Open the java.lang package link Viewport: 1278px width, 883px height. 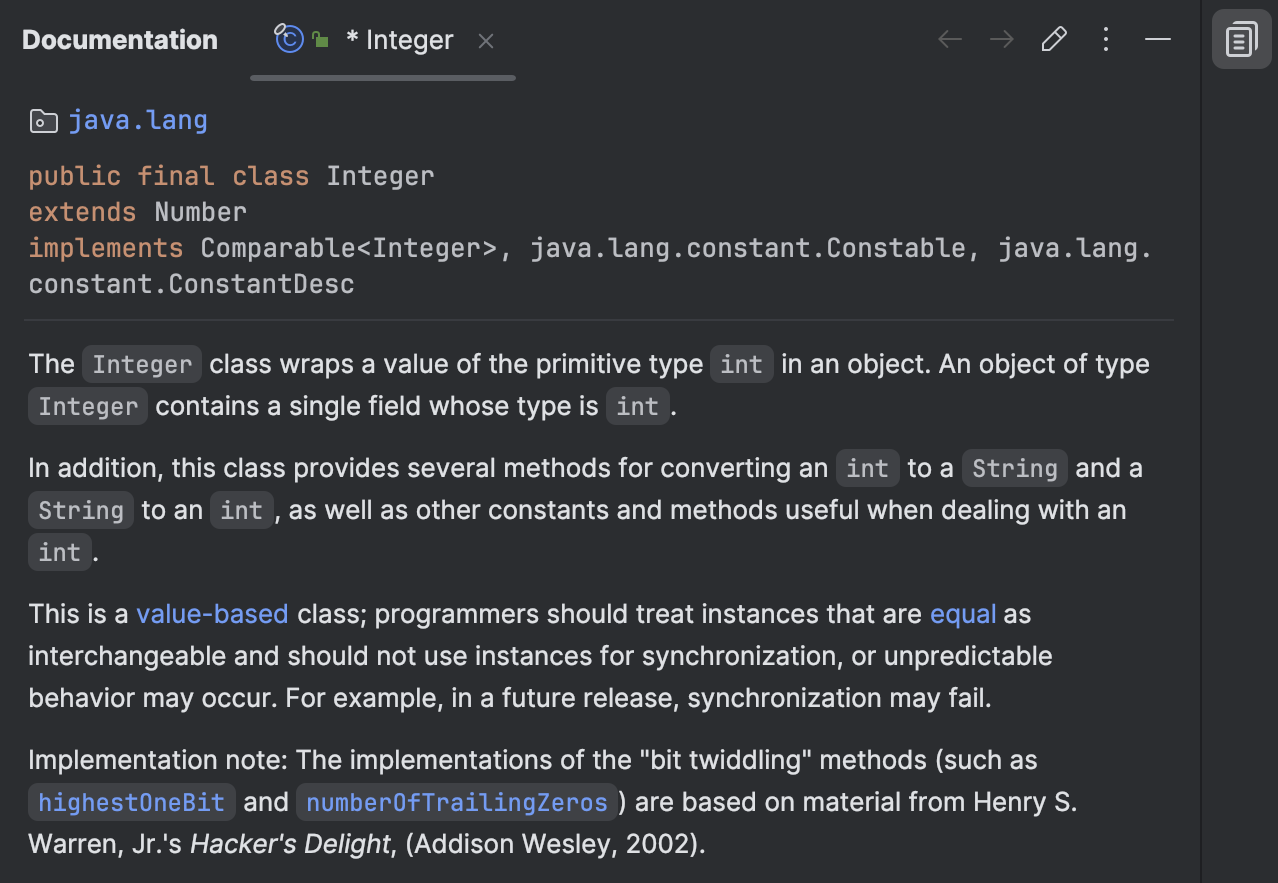click(x=137, y=120)
